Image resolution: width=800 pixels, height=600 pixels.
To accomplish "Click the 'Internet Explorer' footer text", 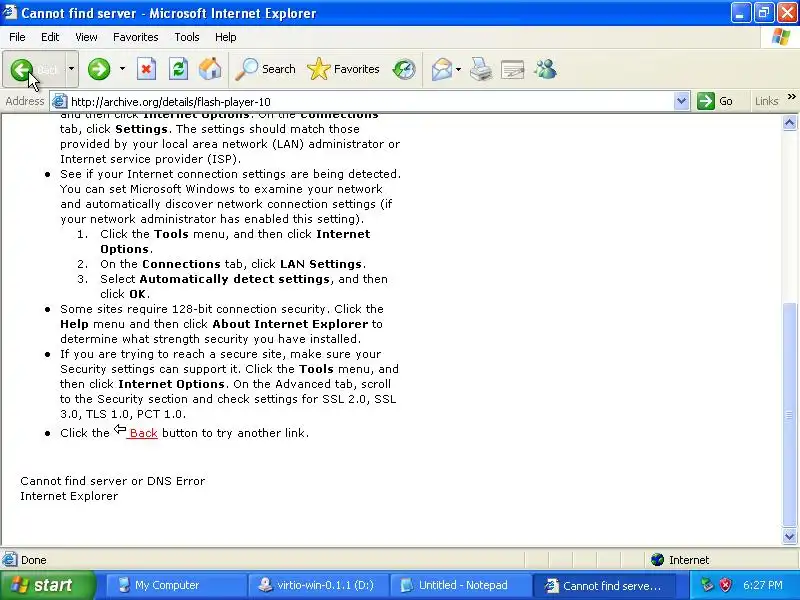I will click(x=69, y=496).
